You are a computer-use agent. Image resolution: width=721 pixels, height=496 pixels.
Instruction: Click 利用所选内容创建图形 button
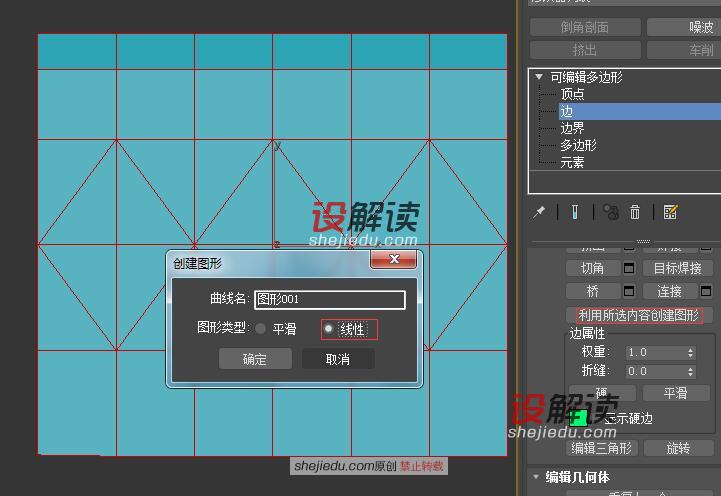639,315
